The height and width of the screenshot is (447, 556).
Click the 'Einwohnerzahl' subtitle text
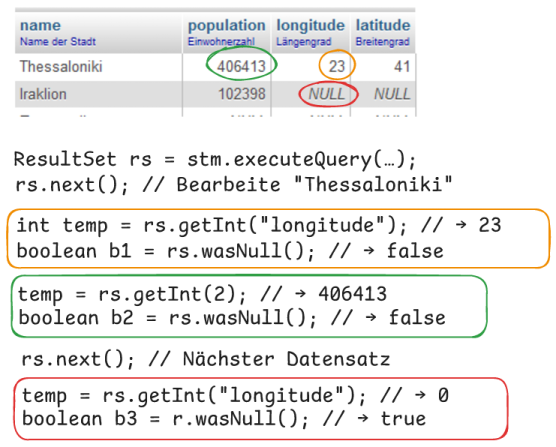[x=221, y=41]
